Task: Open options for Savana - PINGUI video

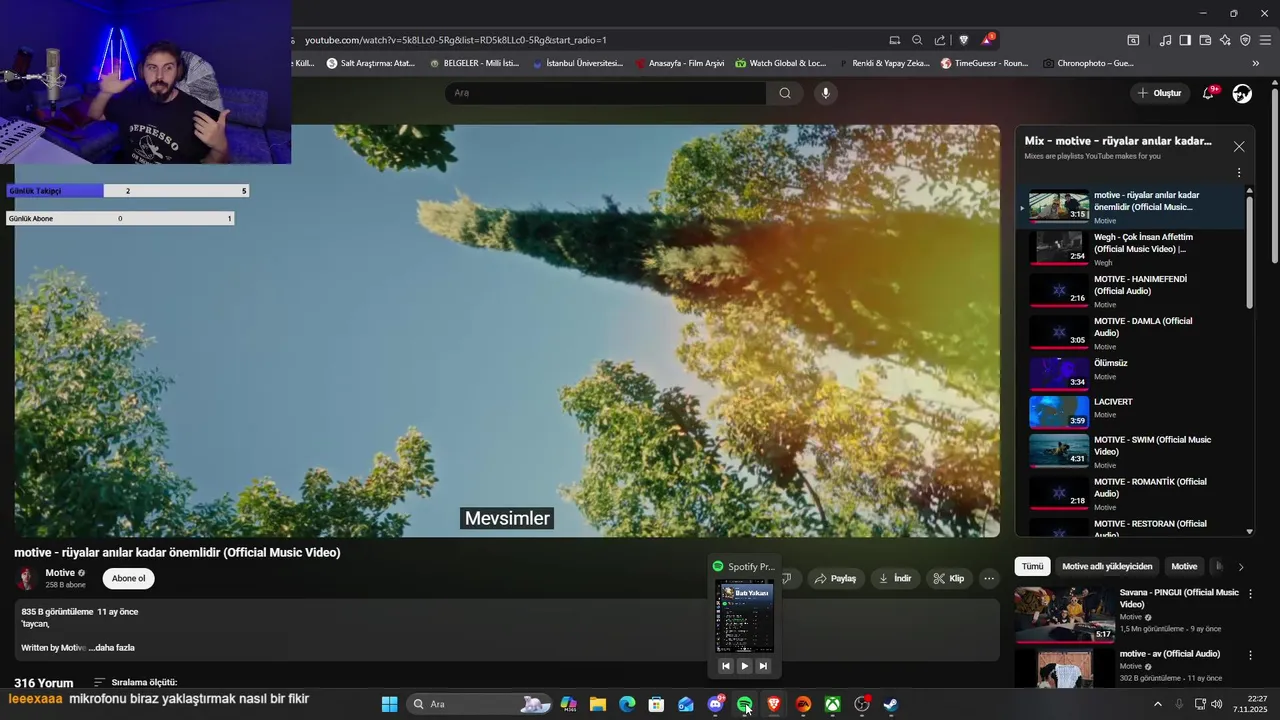Action: [1250, 593]
